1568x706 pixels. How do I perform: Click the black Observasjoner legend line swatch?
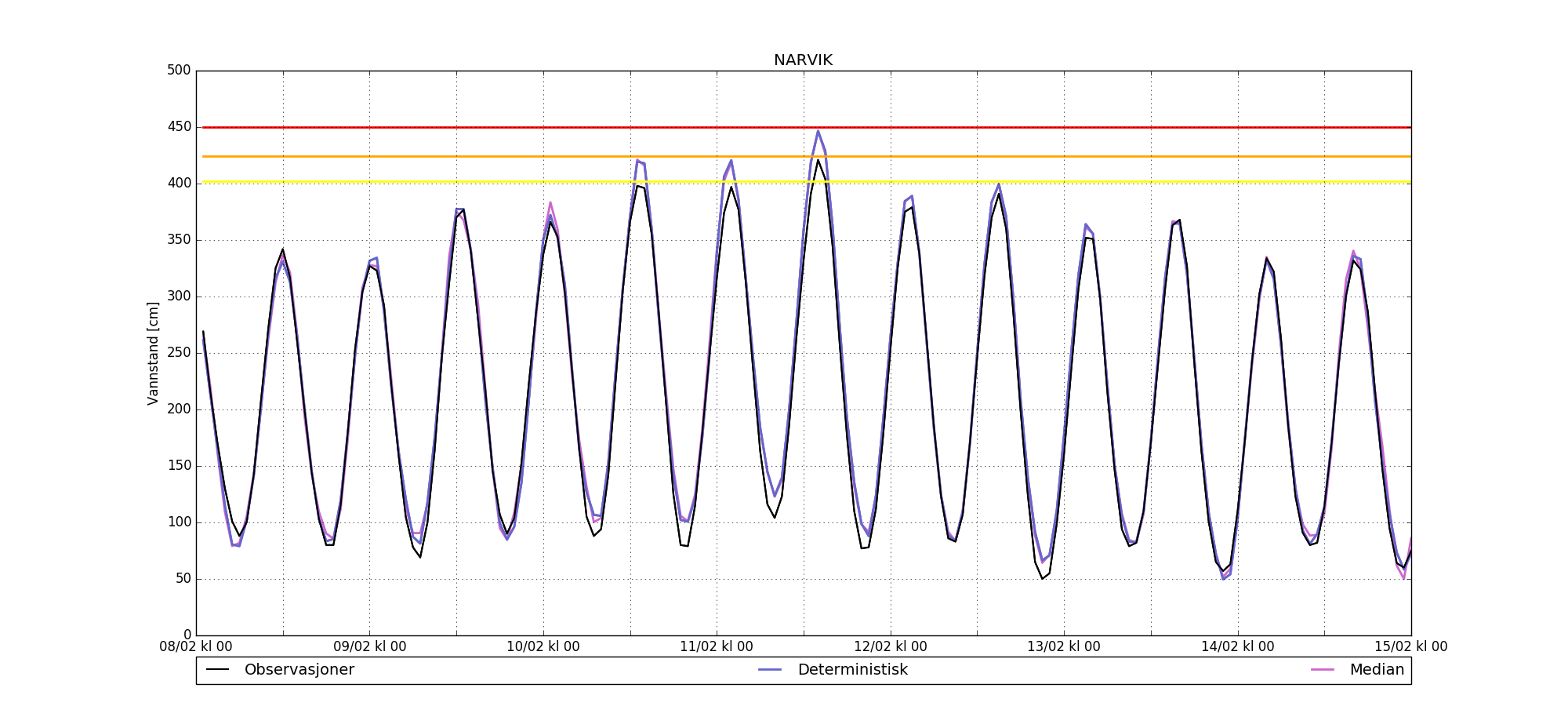click(217, 670)
